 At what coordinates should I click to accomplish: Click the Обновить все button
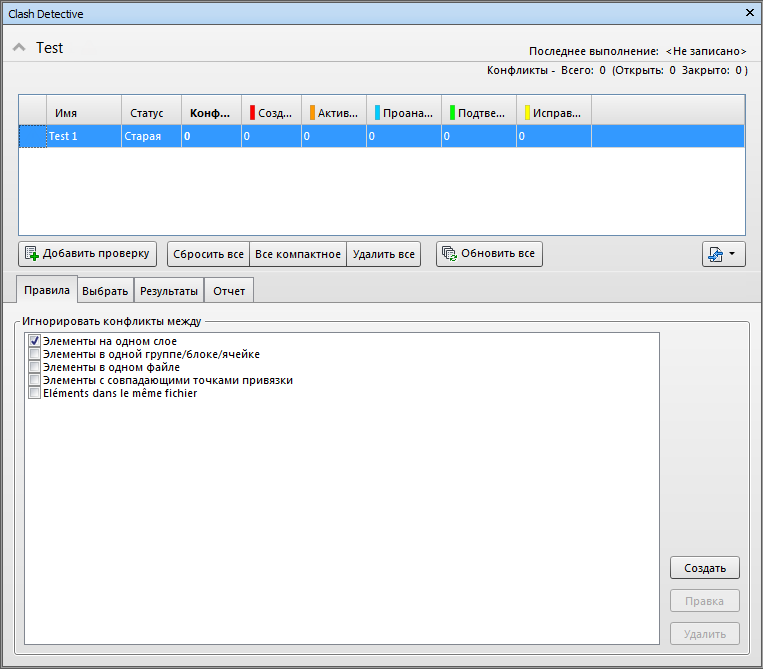(489, 254)
